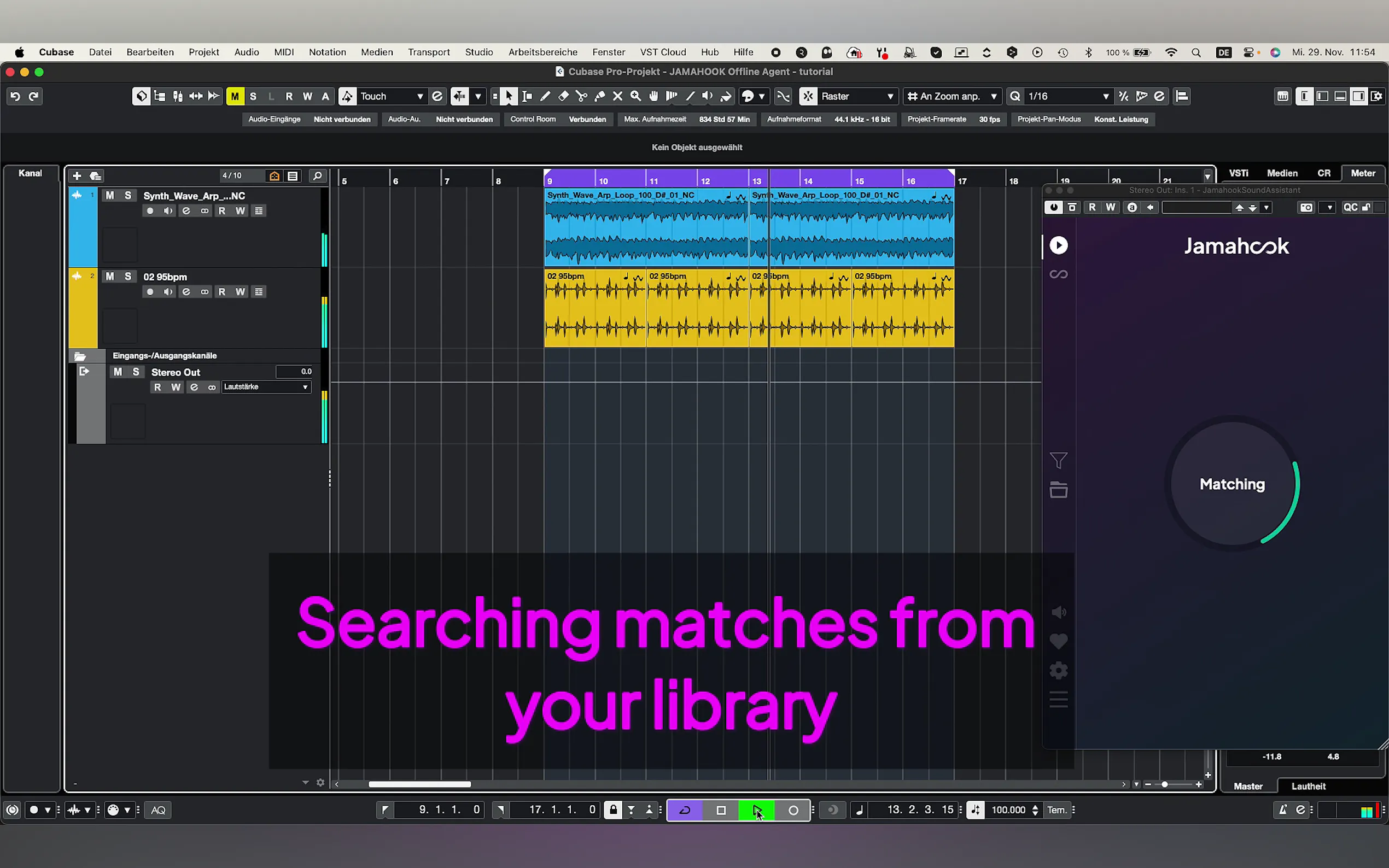Image resolution: width=1389 pixels, height=868 pixels.
Task: Open the Jamahook plugin preset dropdown arrow
Action: 1266,208
